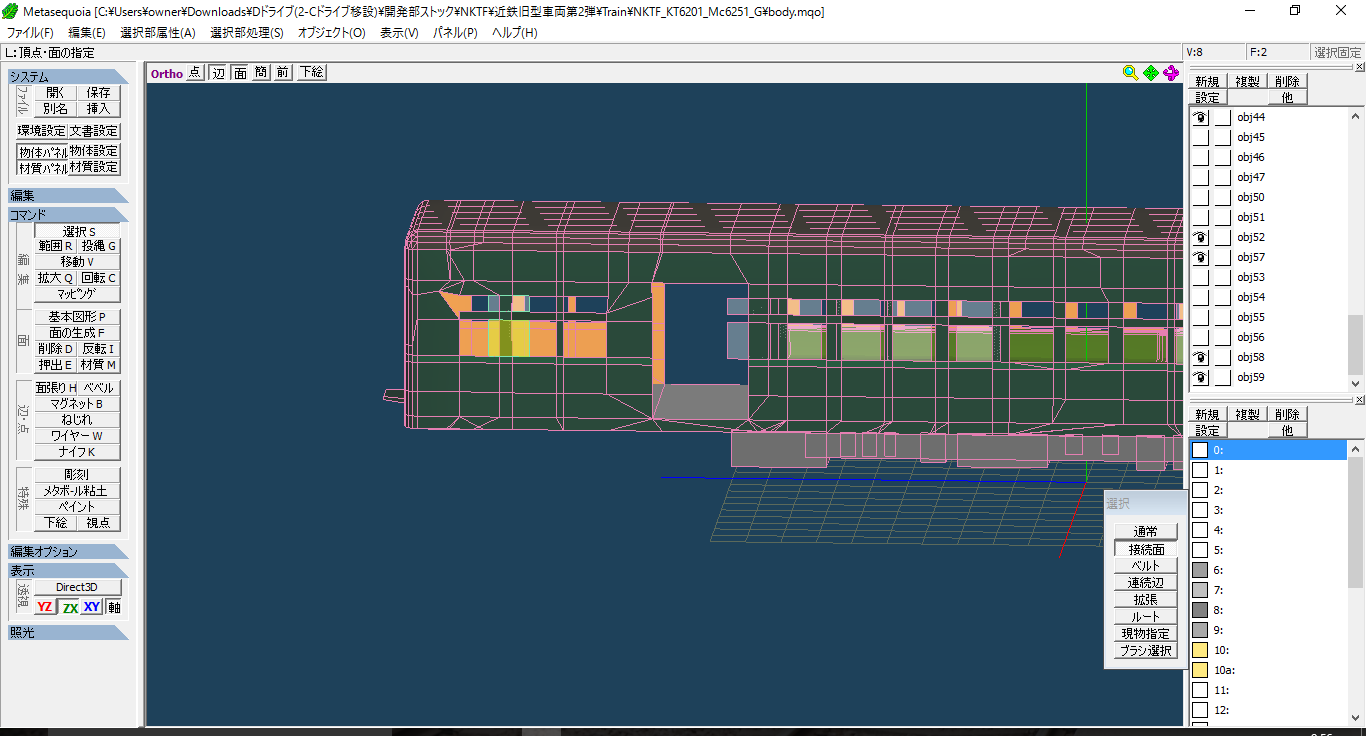Select material 6 gray swatch
1366x736 pixels.
point(1200,570)
